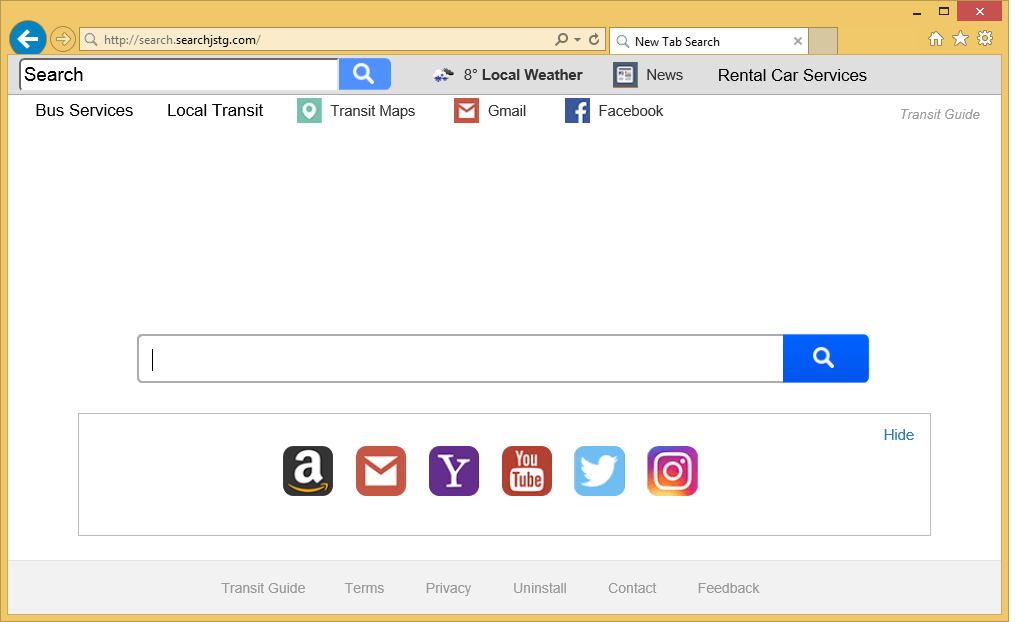Open the Bus Services menu item
Screen dimensions: 1016x622
pyautogui.click(x=84, y=111)
